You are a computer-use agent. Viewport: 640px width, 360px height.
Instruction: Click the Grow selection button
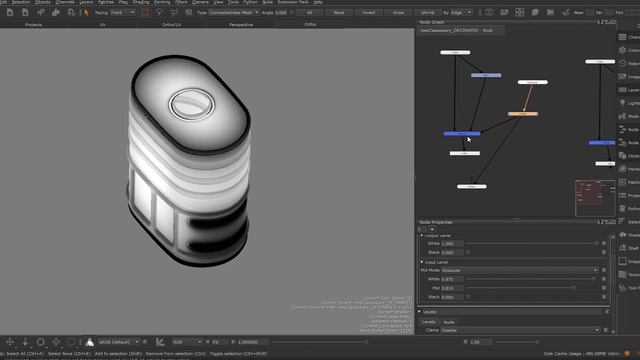pyautogui.click(x=398, y=13)
